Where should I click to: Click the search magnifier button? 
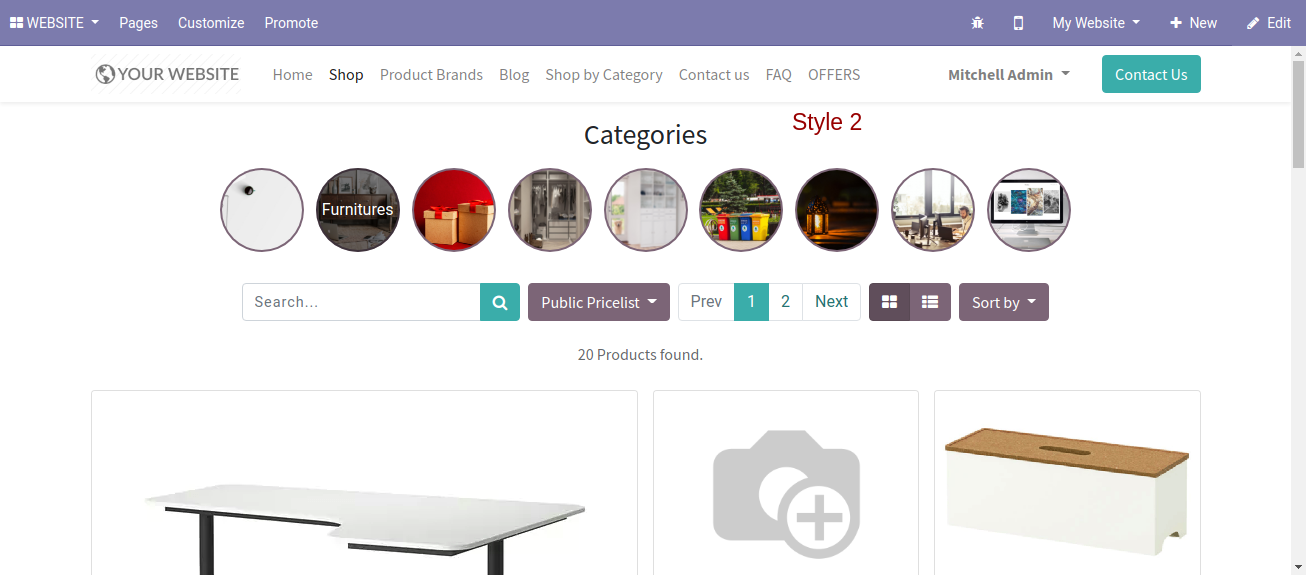click(500, 302)
